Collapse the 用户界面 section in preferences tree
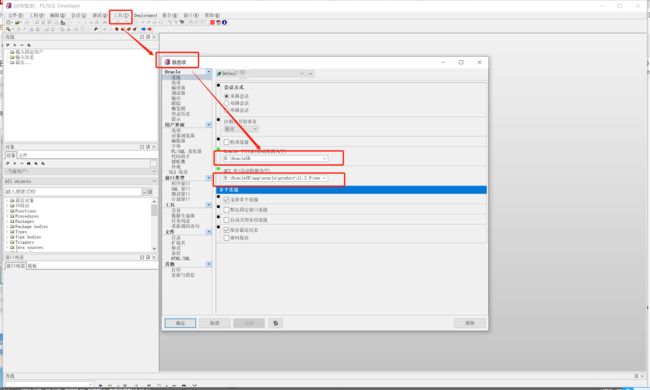 point(209,125)
